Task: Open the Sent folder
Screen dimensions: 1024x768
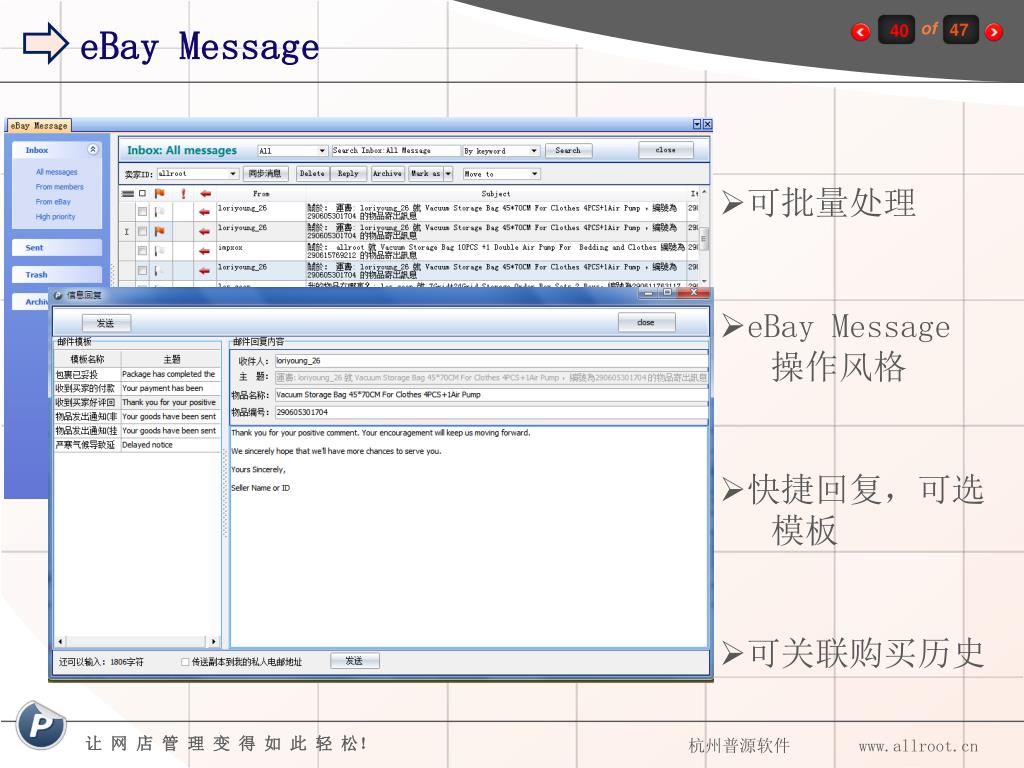Action: pyautogui.click(x=57, y=248)
